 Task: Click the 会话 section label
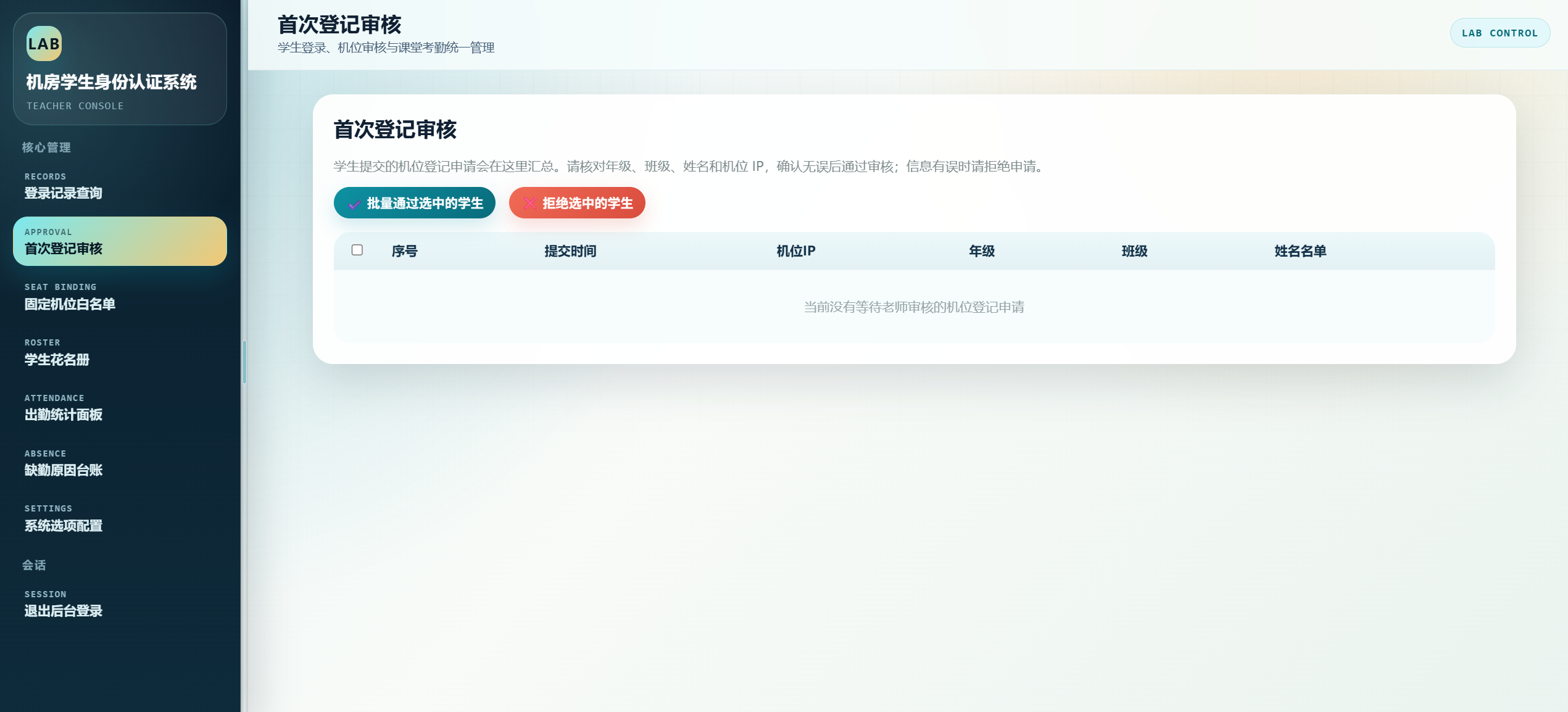click(34, 565)
